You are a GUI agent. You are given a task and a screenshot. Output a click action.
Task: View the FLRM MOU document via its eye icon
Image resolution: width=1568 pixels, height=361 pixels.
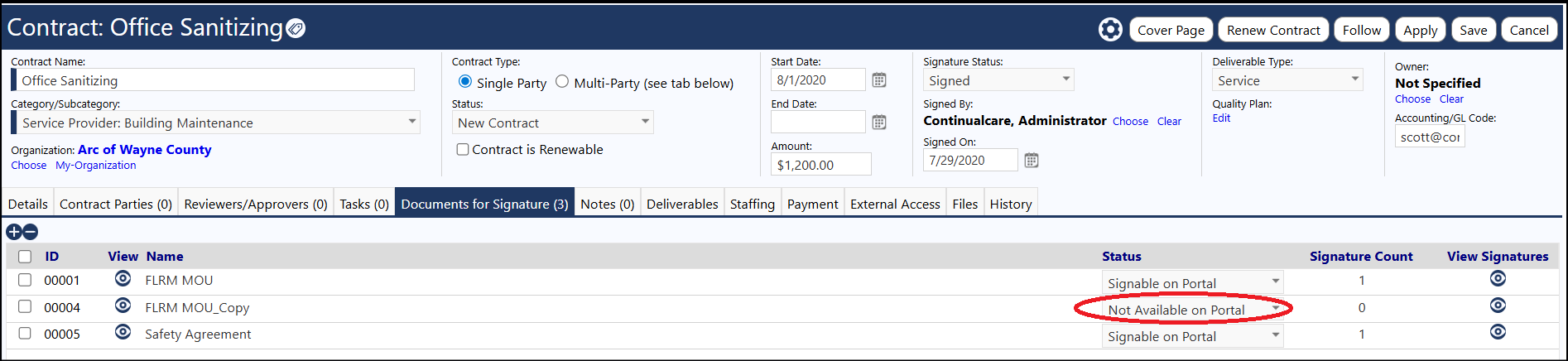point(123,279)
